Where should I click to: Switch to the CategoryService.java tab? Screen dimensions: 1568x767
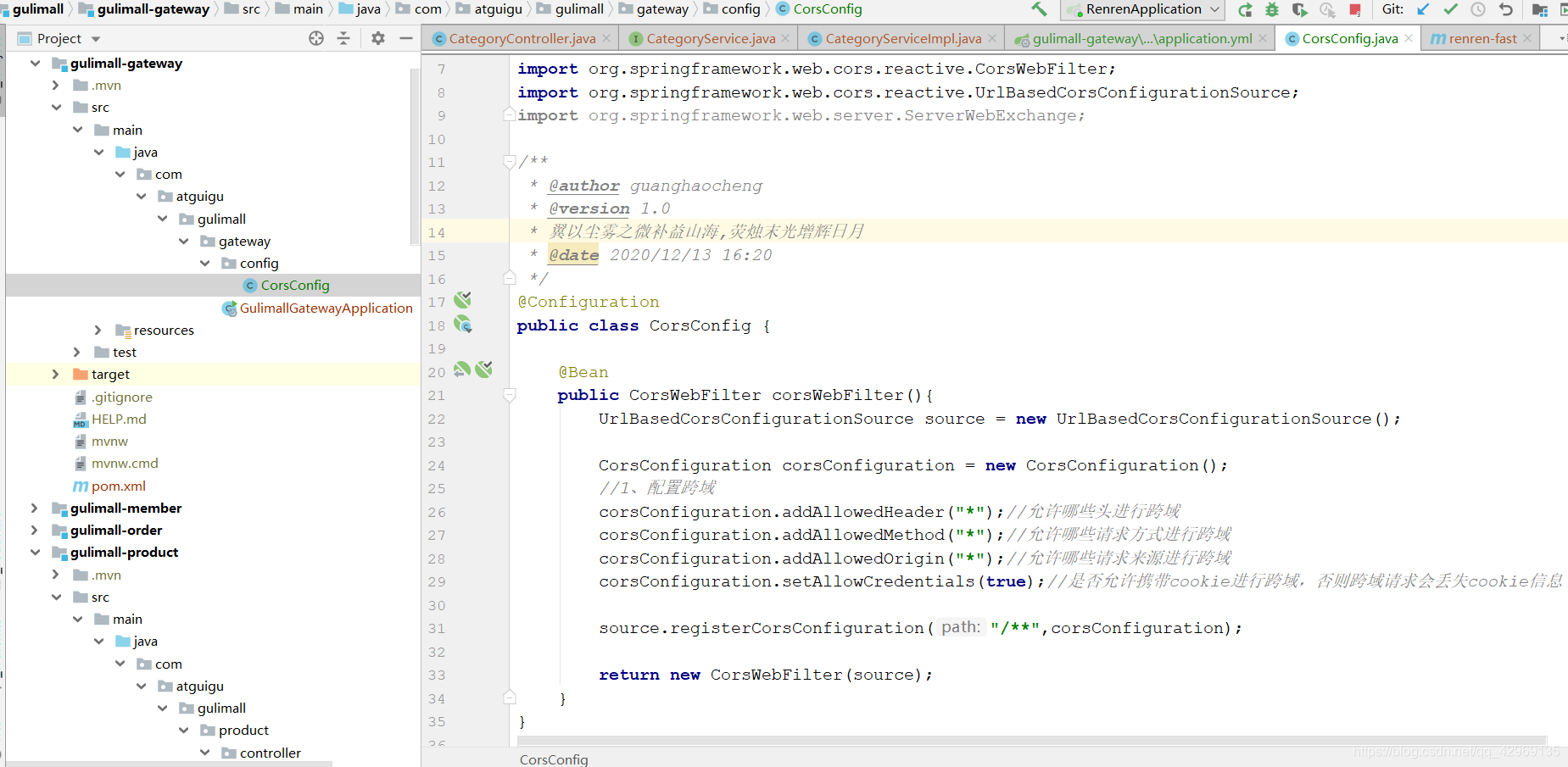click(710, 38)
